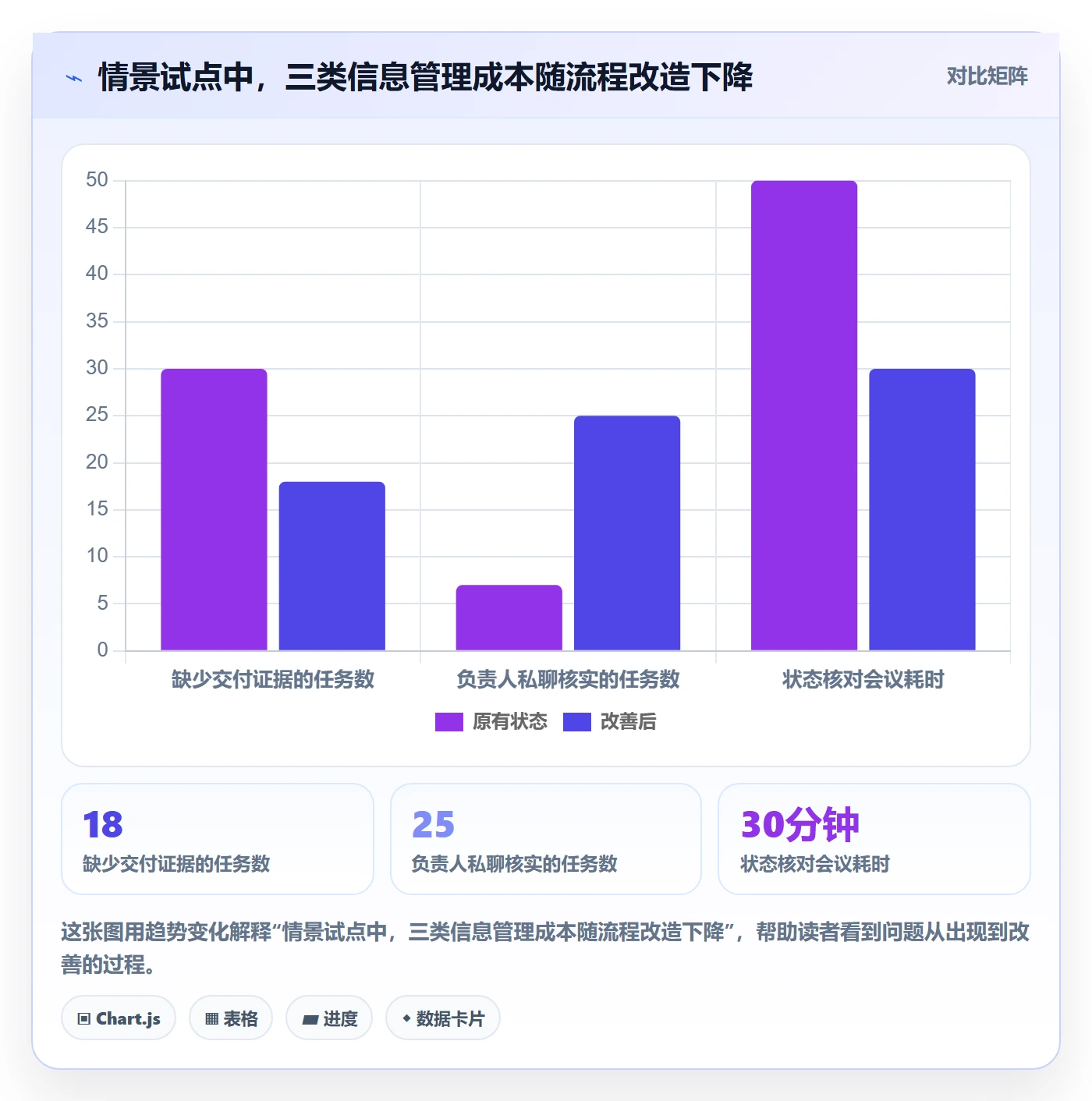This screenshot has height=1101, width=1092.
Task: Click x-axis label 状态核对会议耗时
Action: (x=863, y=679)
